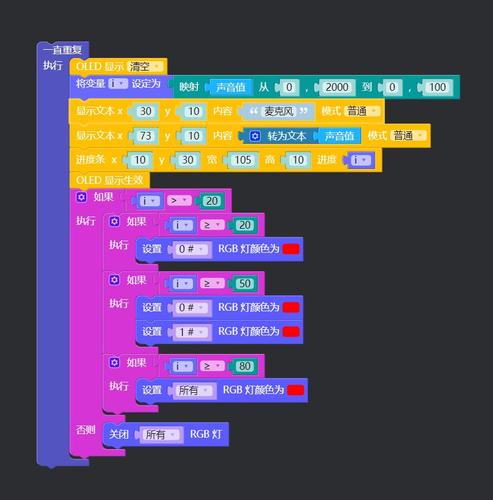Open variable i dropdown in 将变量 block
The height and width of the screenshot is (500, 493).
pyautogui.click(x=118, y=84)
